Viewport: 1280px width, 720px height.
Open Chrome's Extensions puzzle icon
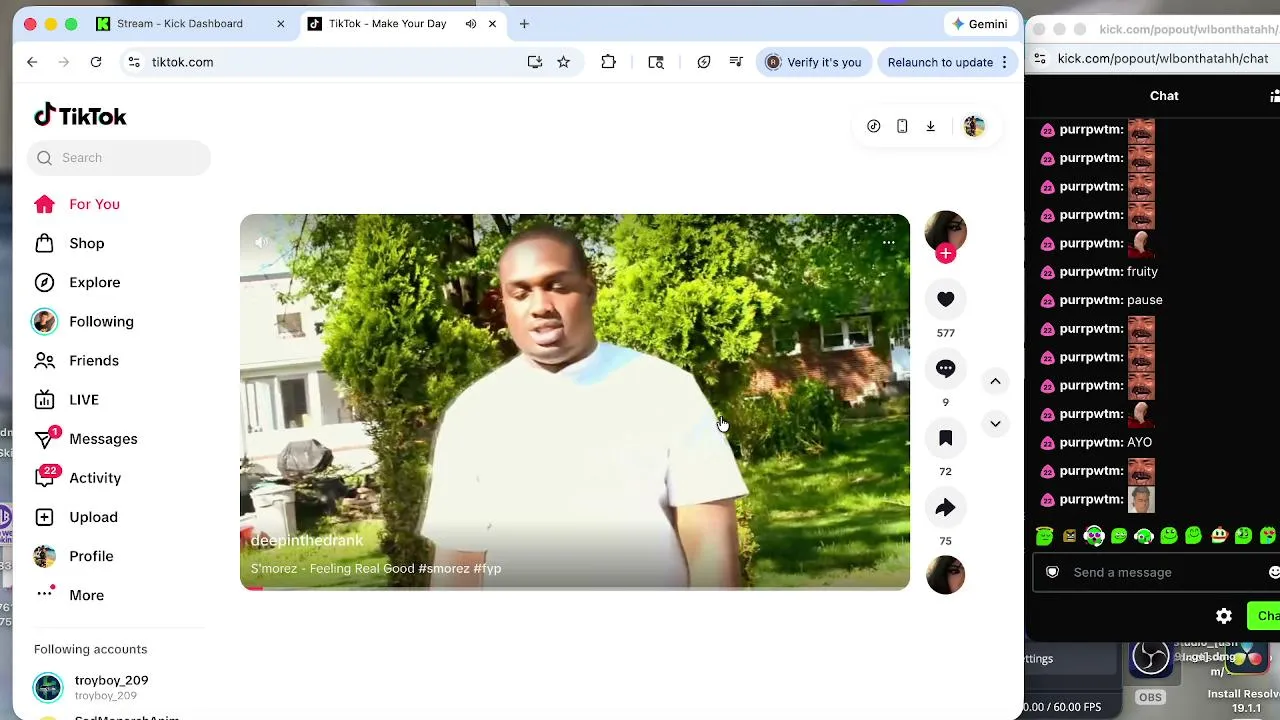608,62
